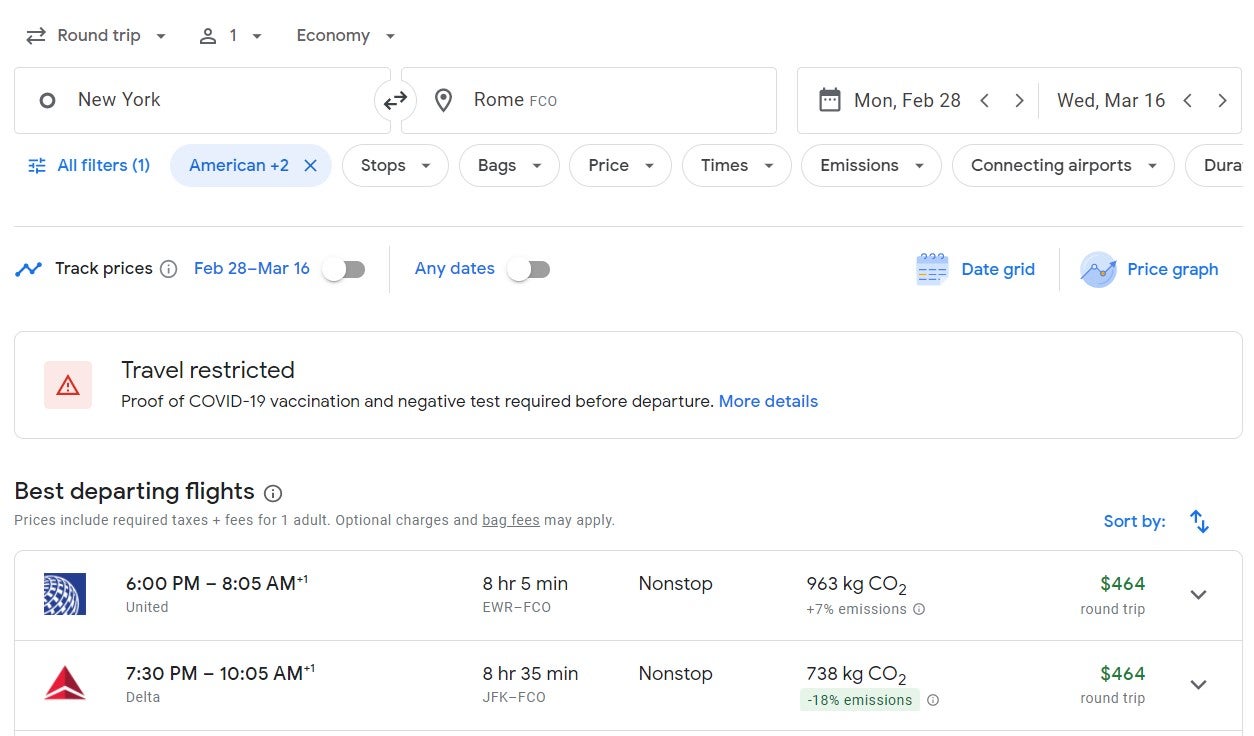This screenshot has width=1254, height=736.
Task: Open the All filters panel
Action: coord(89,165)
